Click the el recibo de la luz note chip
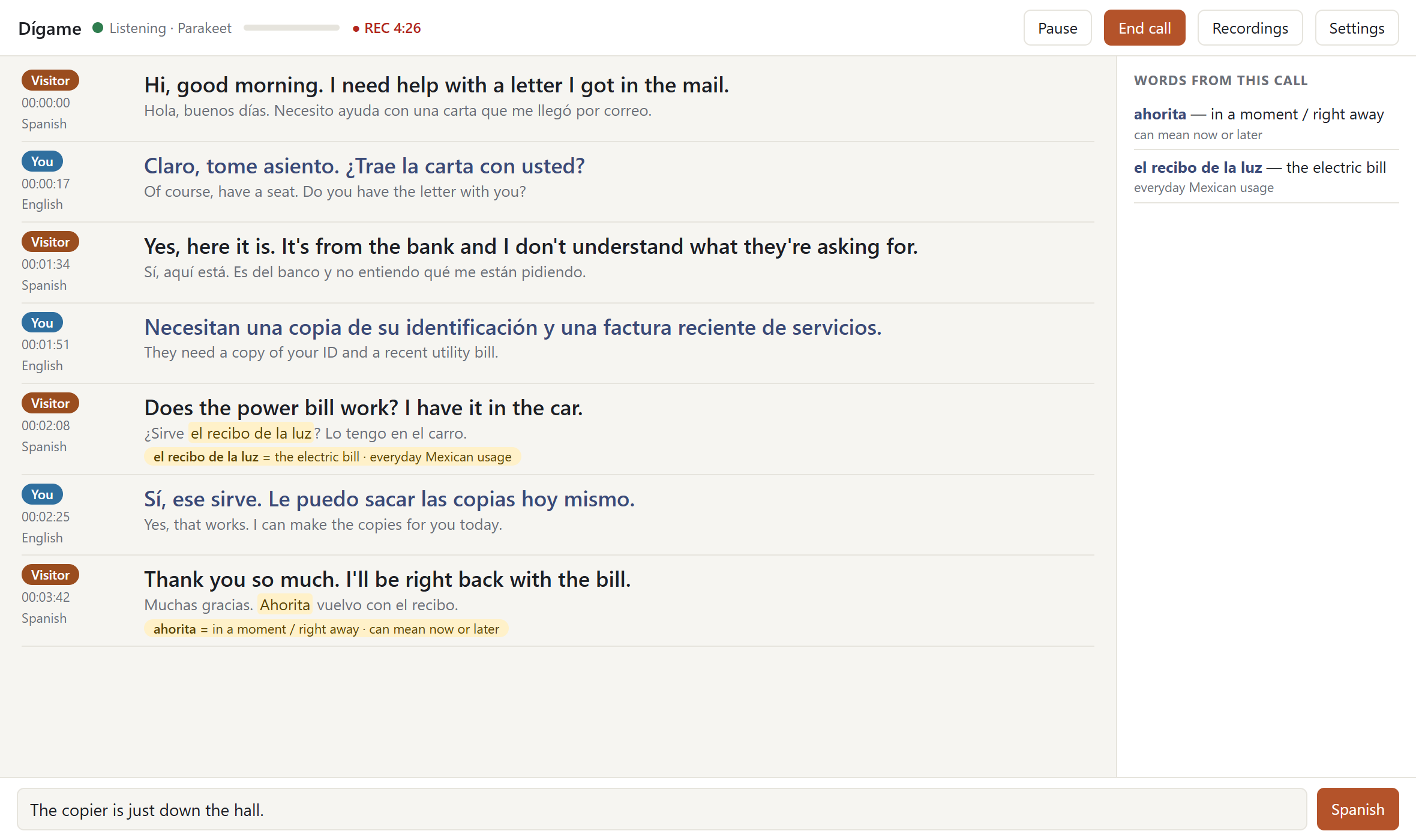This screenshot has height=840, width=1416. click(332, 457)
